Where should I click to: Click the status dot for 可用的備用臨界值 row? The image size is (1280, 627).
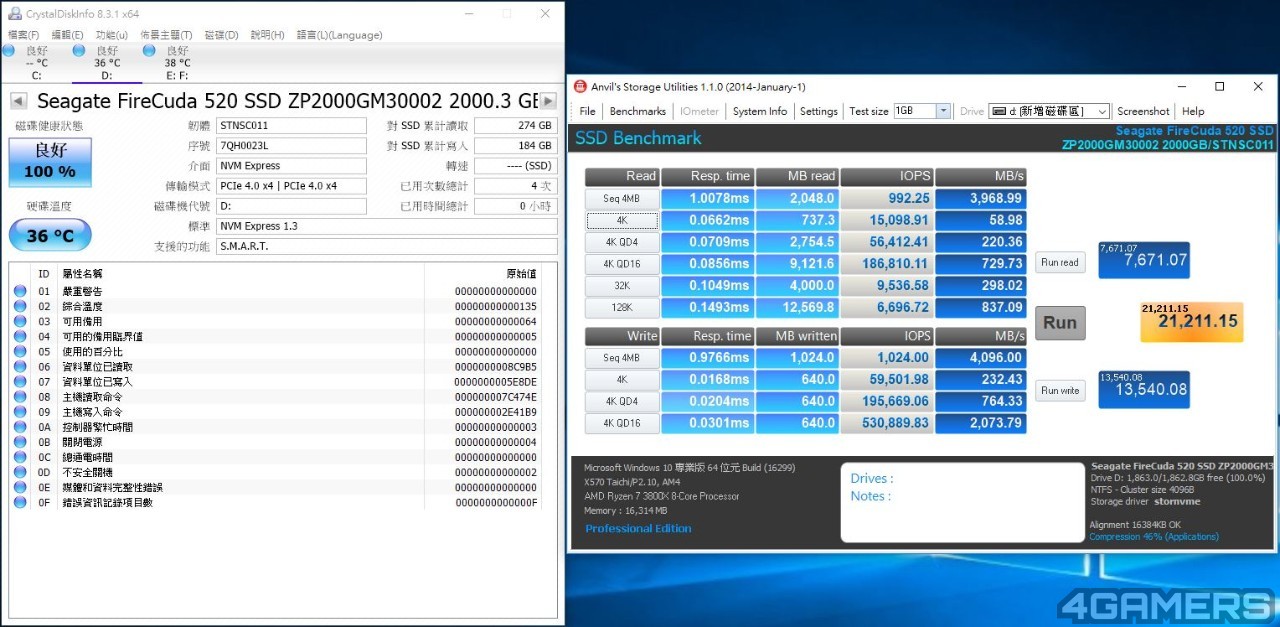point(20,336)
